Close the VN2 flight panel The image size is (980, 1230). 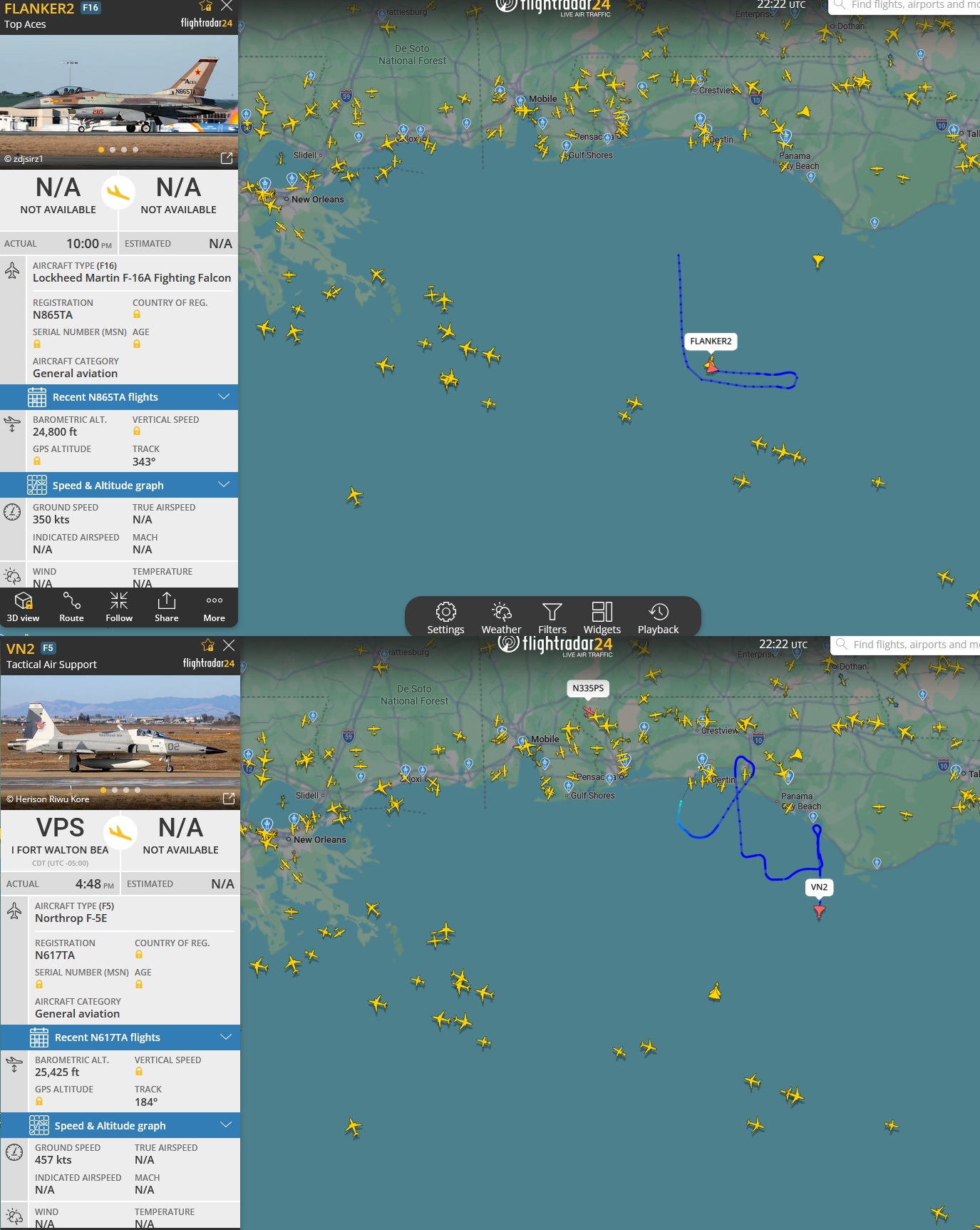(x=229, y=645)
